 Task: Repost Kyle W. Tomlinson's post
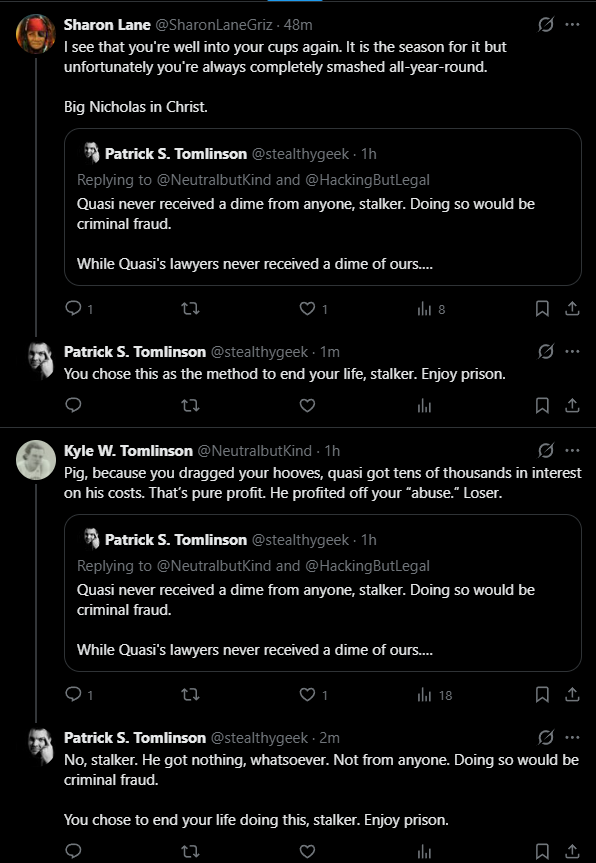[x=190, y=695]
